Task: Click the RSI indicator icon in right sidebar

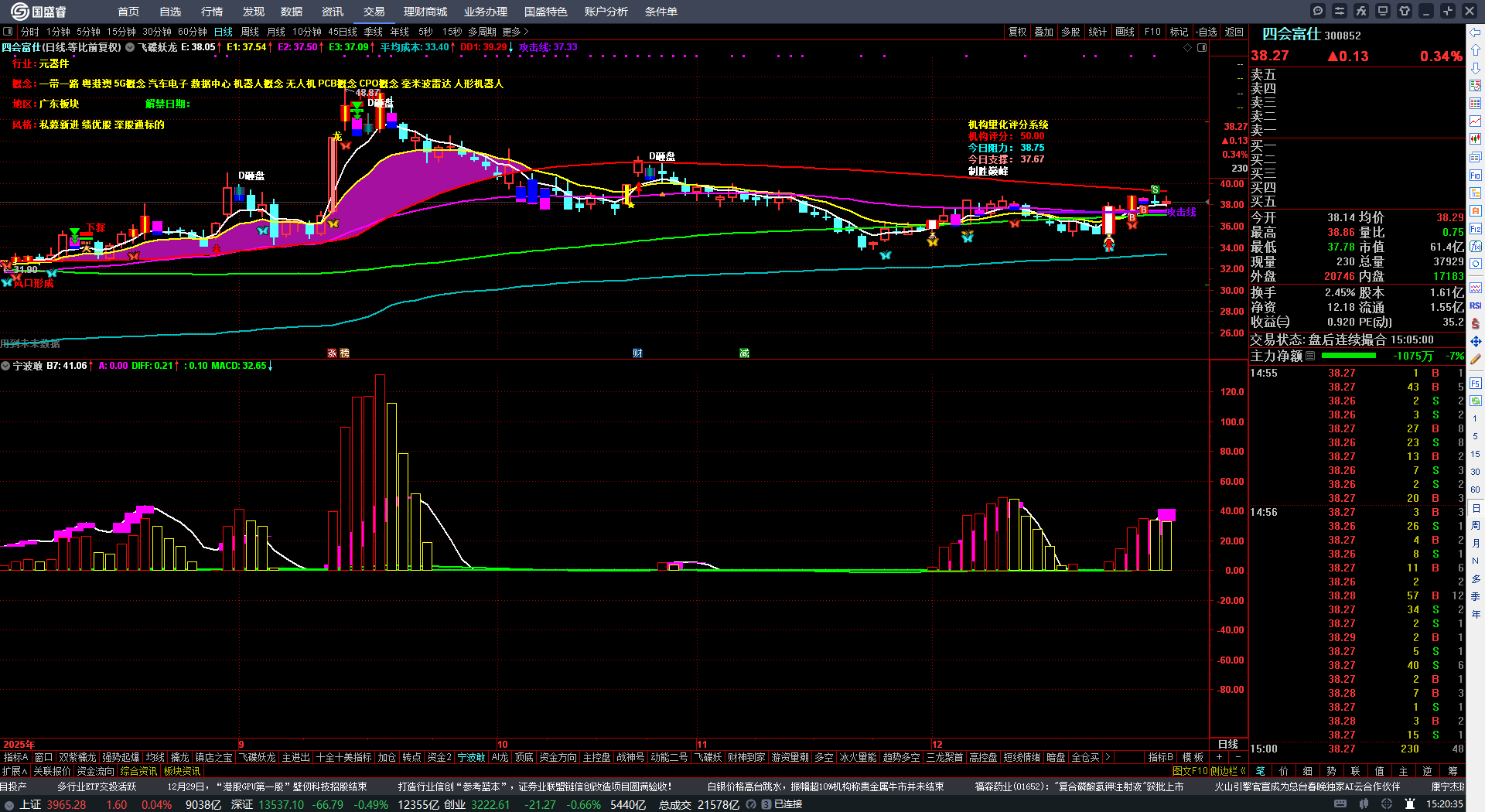Action: tap(1476, 305)
